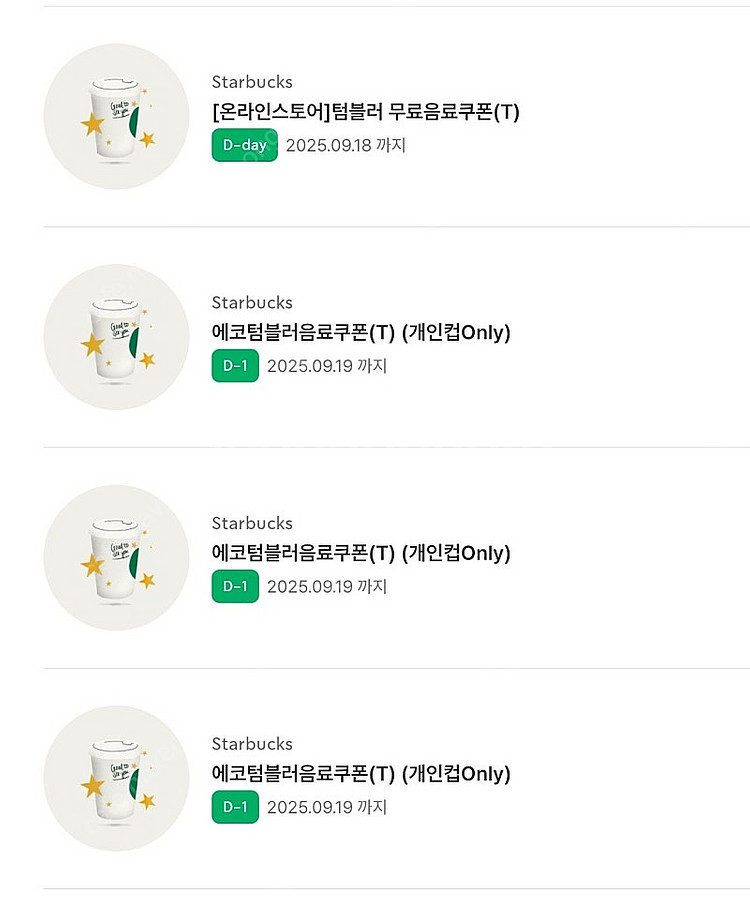750x903 pixels.
Task: Tap the Starbucks label above the last 에코텀블러음료쿠폰
Action: point(252,744)
